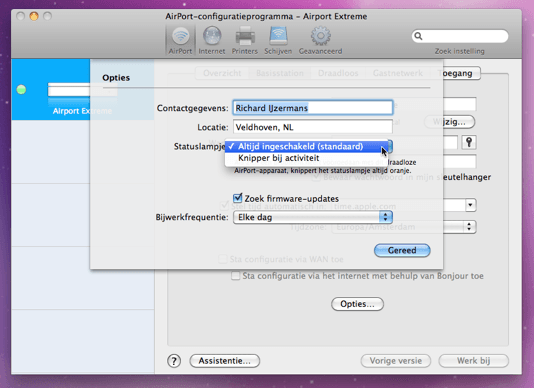This screenshot has width=534, height=388.
Task: Click the Assistentie... button
Action: point(224,361)
